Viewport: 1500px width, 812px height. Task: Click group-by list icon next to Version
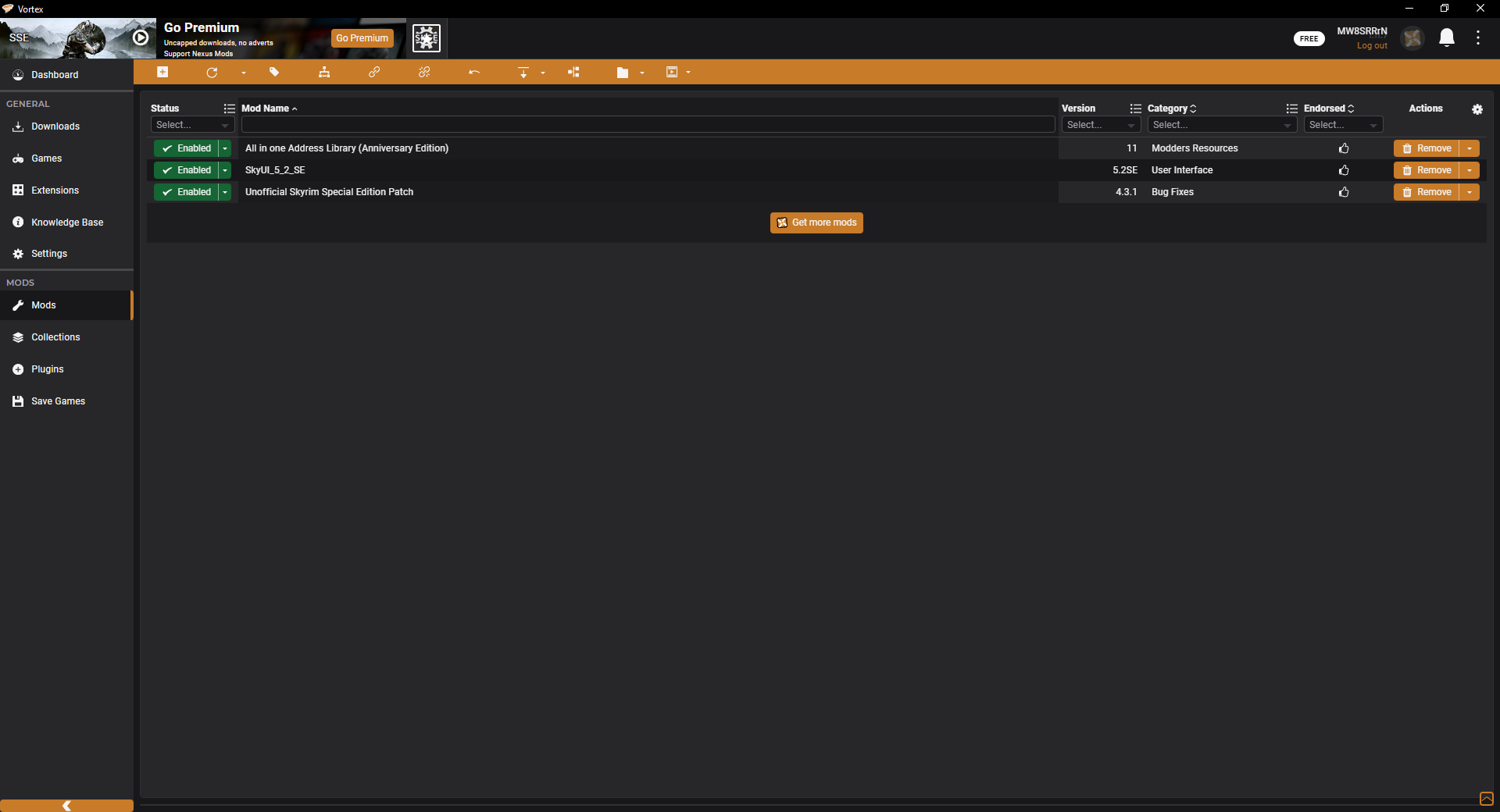1135,109
